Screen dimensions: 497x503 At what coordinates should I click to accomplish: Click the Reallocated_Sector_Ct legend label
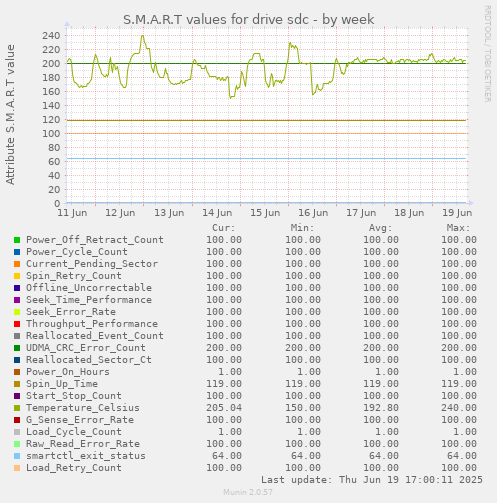click(89, 360)
